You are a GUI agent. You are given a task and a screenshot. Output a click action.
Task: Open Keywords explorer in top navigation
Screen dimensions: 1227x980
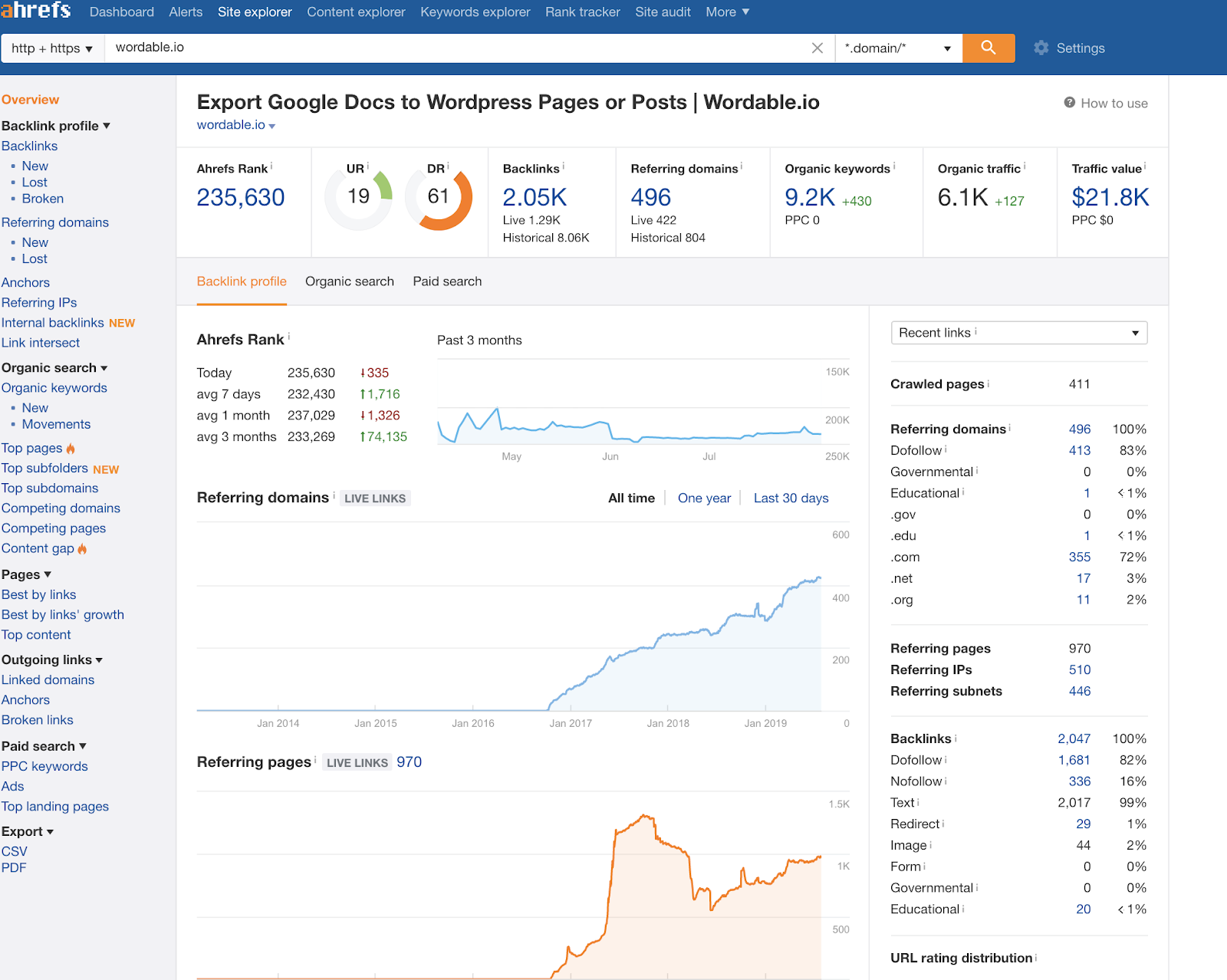[x=475, y=12]
